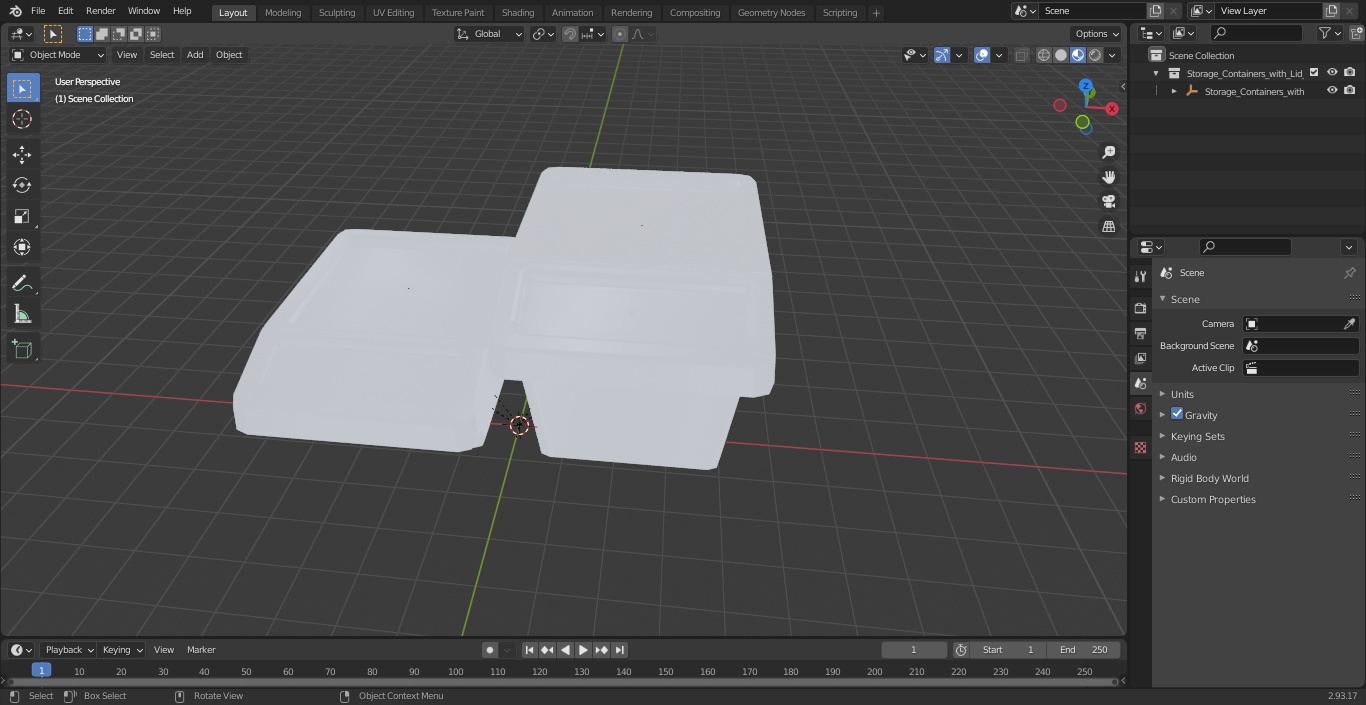Open Keying dropdown in timeline
The width and height of the screenshot is (1366, 705).
click(122, 650)
